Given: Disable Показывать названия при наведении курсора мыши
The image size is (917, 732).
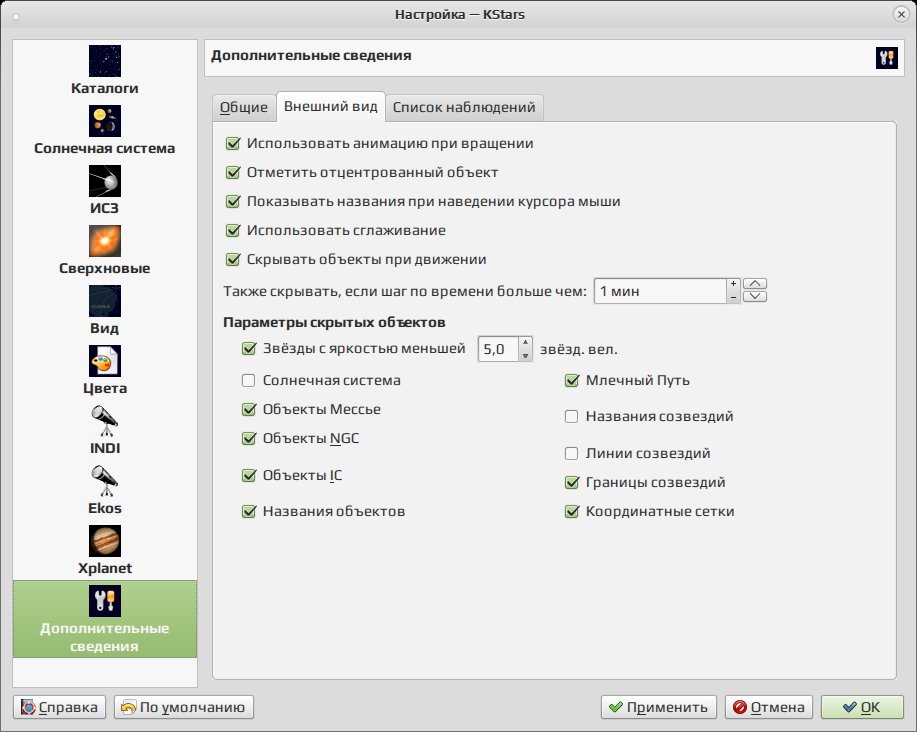Looking at the screenshot, I should click(x=233, y=201).
